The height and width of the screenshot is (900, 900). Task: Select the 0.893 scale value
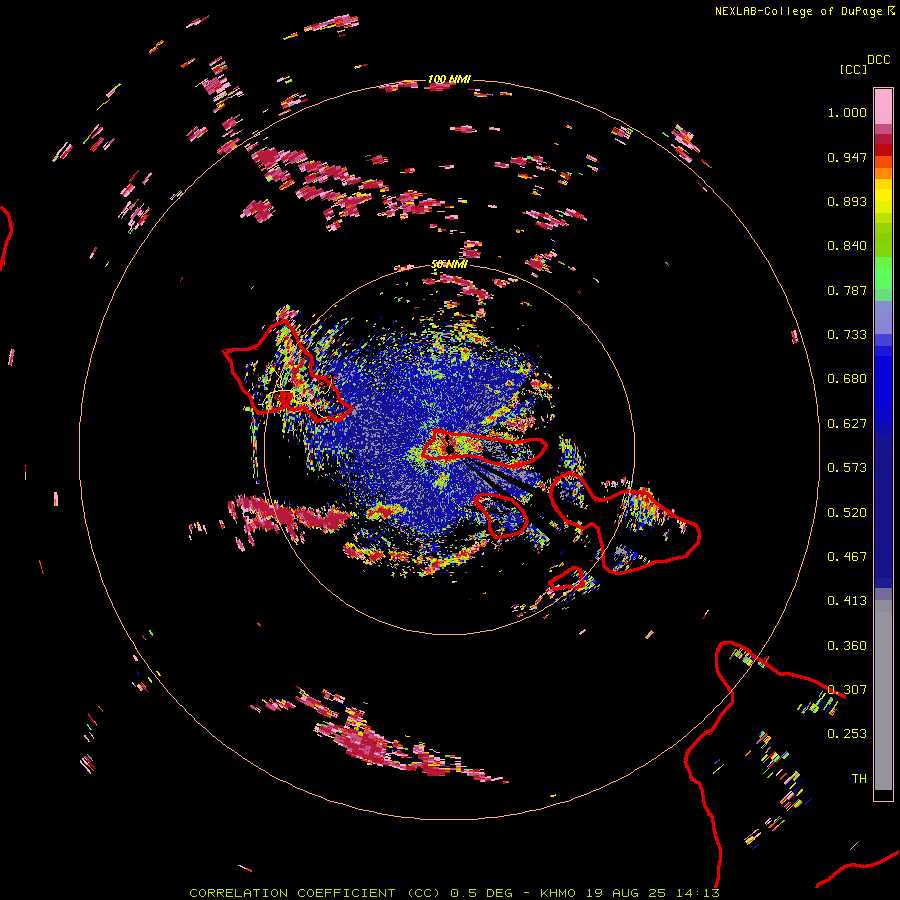(x=847, y=201)
